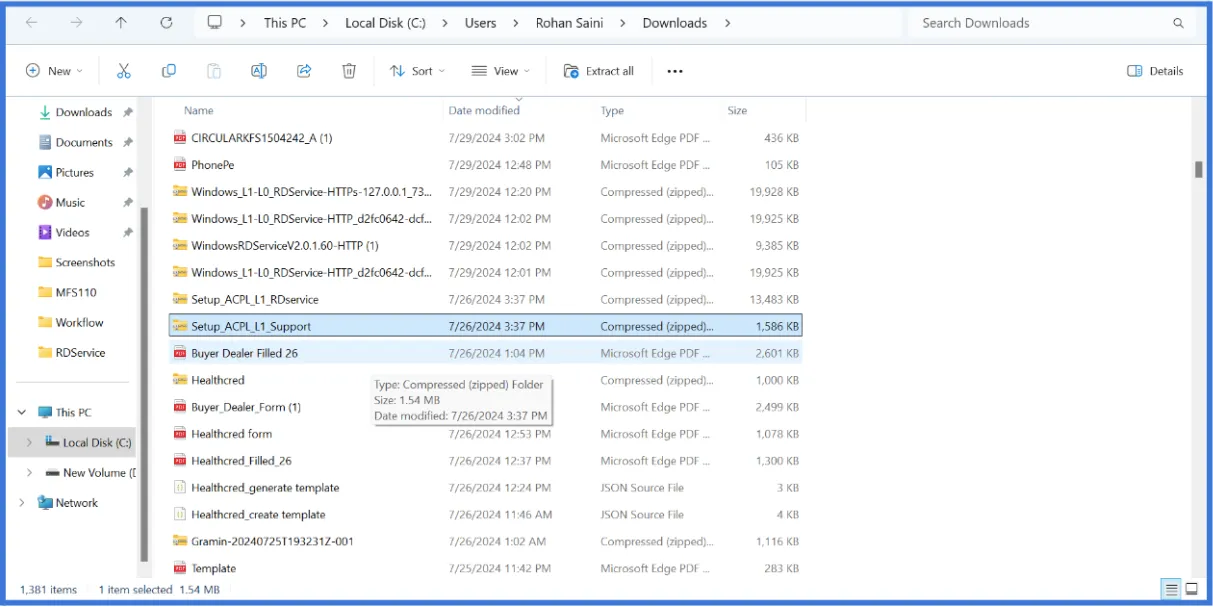Toggle the Details pane button

(1155, 71)
